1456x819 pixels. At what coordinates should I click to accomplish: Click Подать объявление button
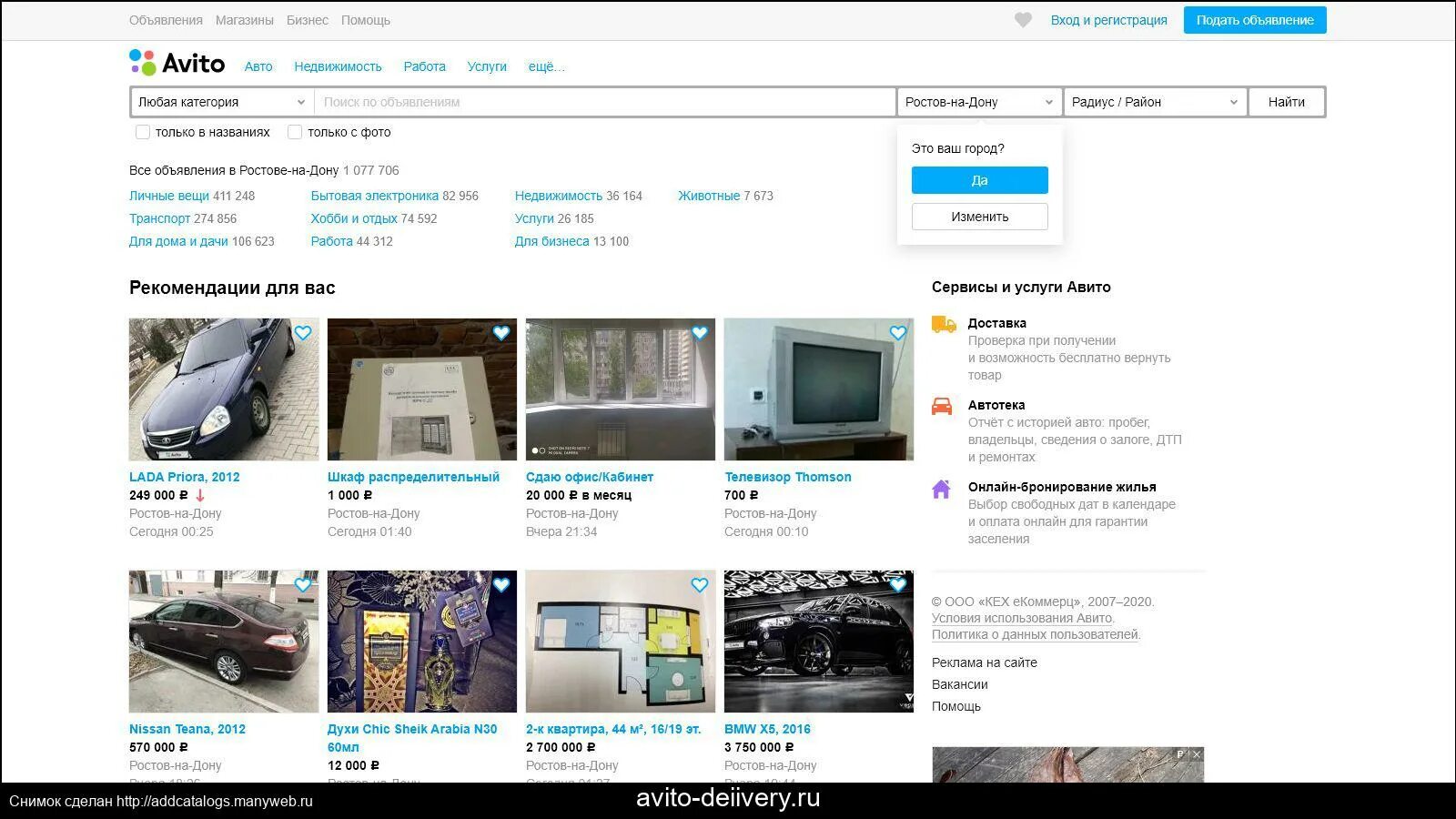pyautogui.click(x=1255, y=20)
